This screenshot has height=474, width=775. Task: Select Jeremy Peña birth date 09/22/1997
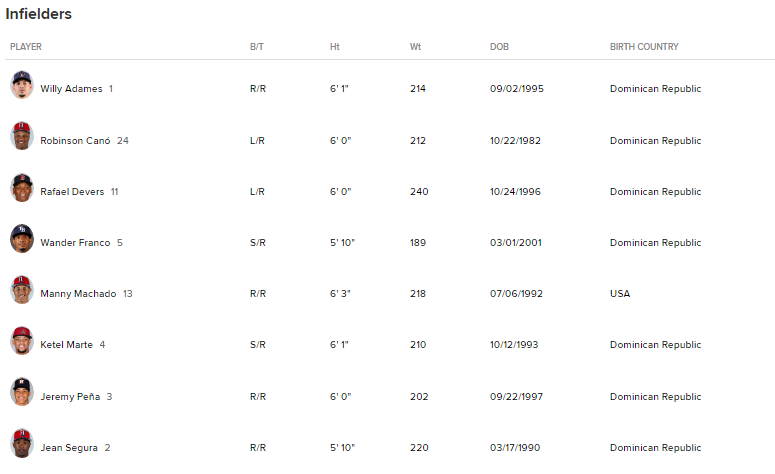[x=516, y=396]
